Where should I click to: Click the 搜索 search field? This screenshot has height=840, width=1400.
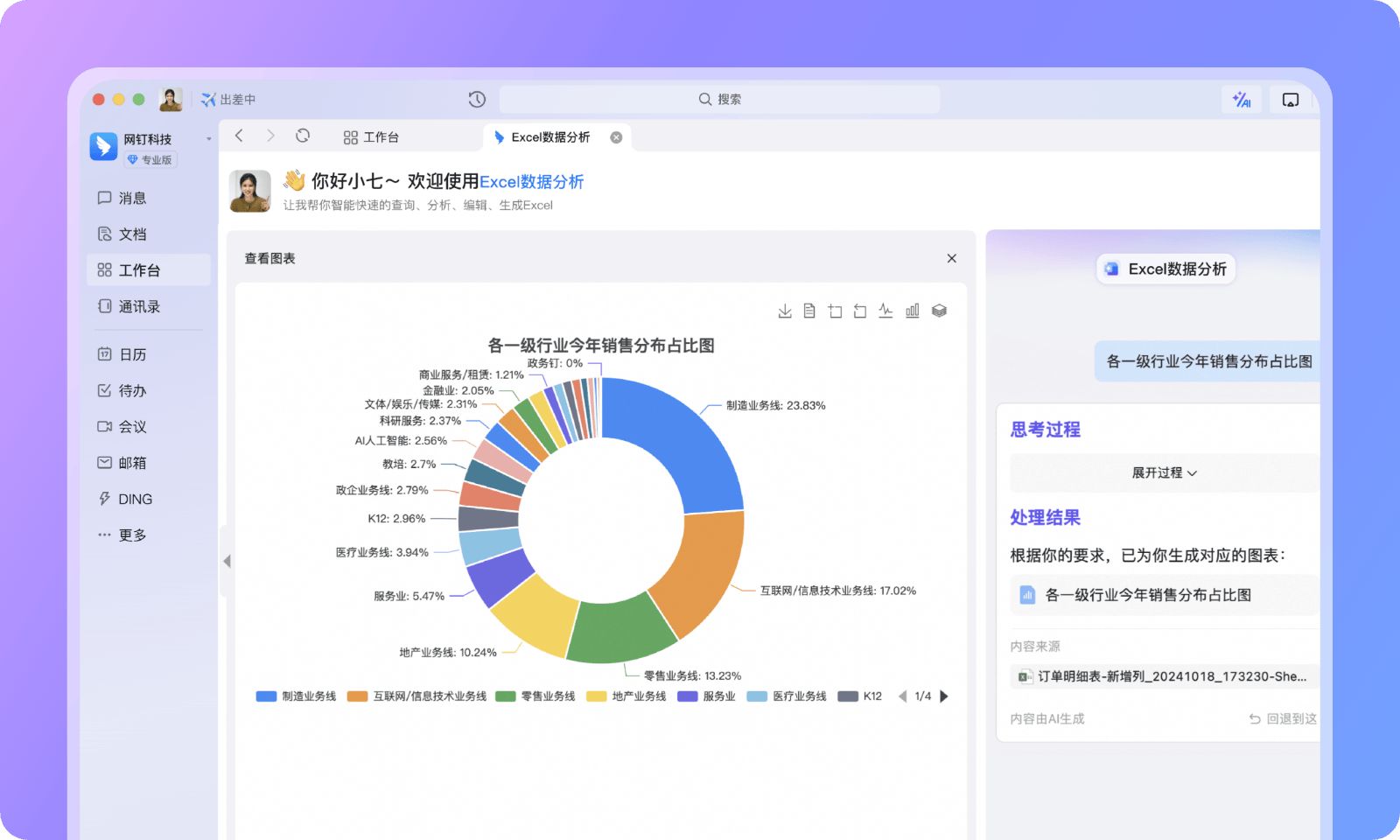719,100
